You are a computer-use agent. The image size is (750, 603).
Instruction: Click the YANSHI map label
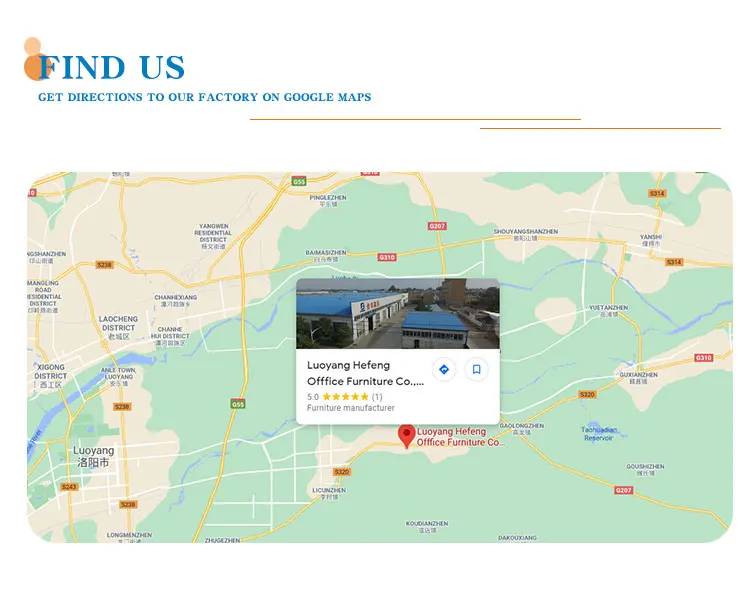[x=651, y=240]
